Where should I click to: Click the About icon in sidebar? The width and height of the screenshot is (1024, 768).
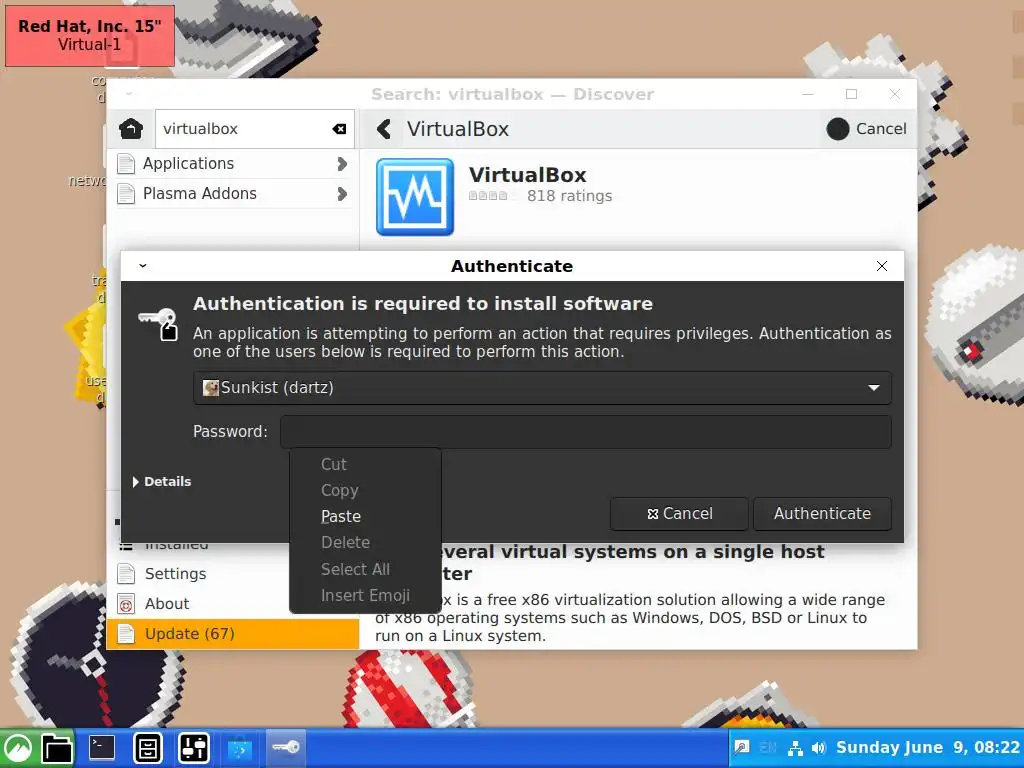126,603
